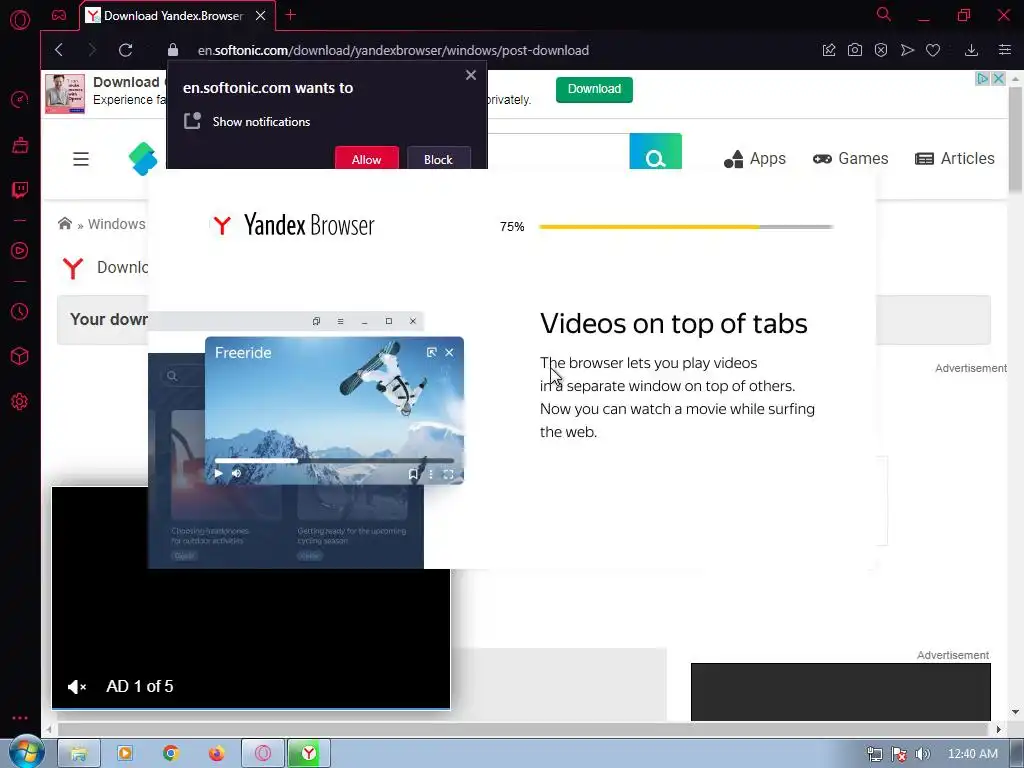This screenshot has width=1024, height=768.
Task: Close the Freeride video popup
Action: coord(449,352)
